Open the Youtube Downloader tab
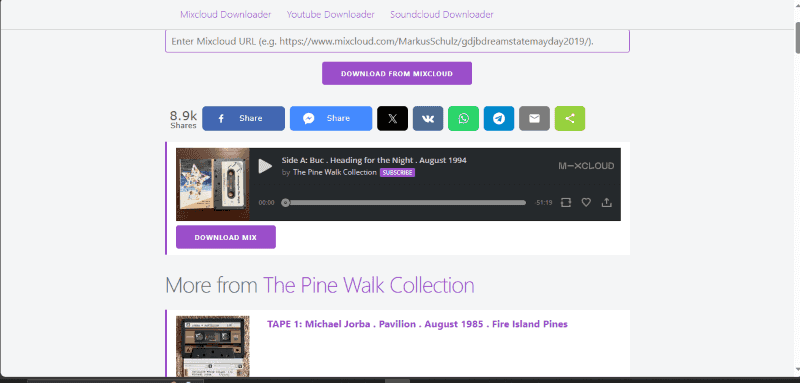This screenshot has height=383, width=800. (x=331, y=14)
